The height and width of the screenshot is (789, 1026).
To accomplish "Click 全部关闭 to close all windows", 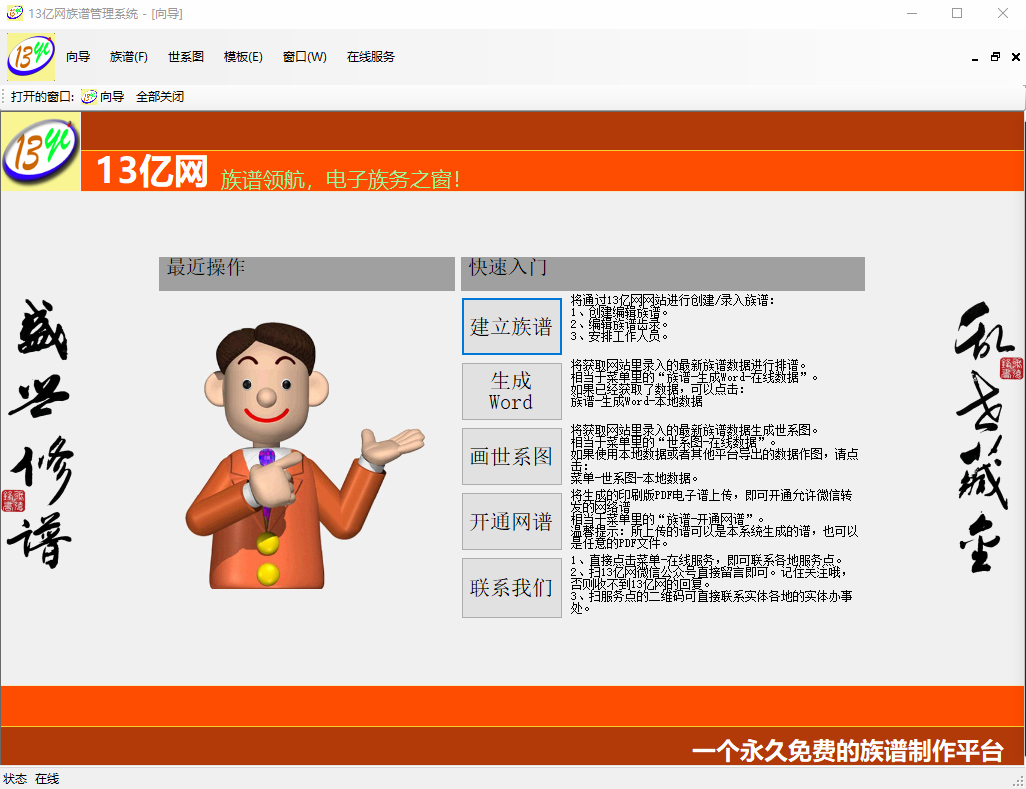I will tap(160, 97).
